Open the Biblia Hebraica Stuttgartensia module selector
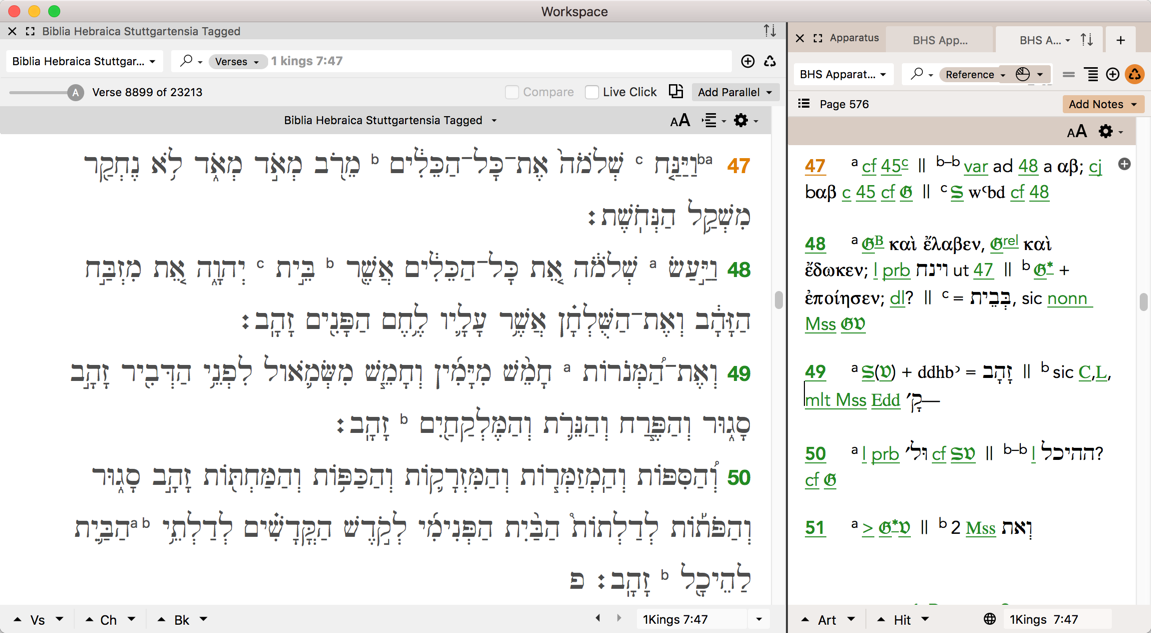 (84, 61)
